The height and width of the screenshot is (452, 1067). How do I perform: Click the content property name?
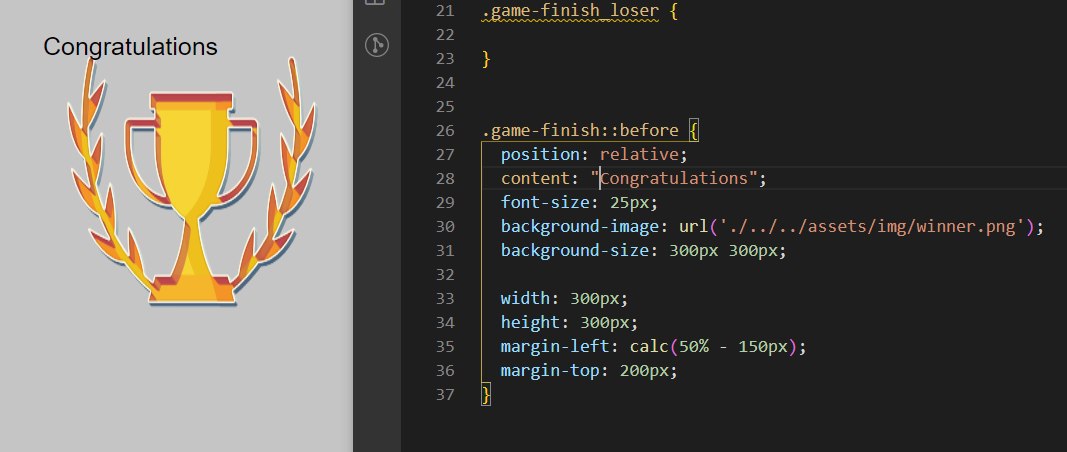click(x=536, y=178)
